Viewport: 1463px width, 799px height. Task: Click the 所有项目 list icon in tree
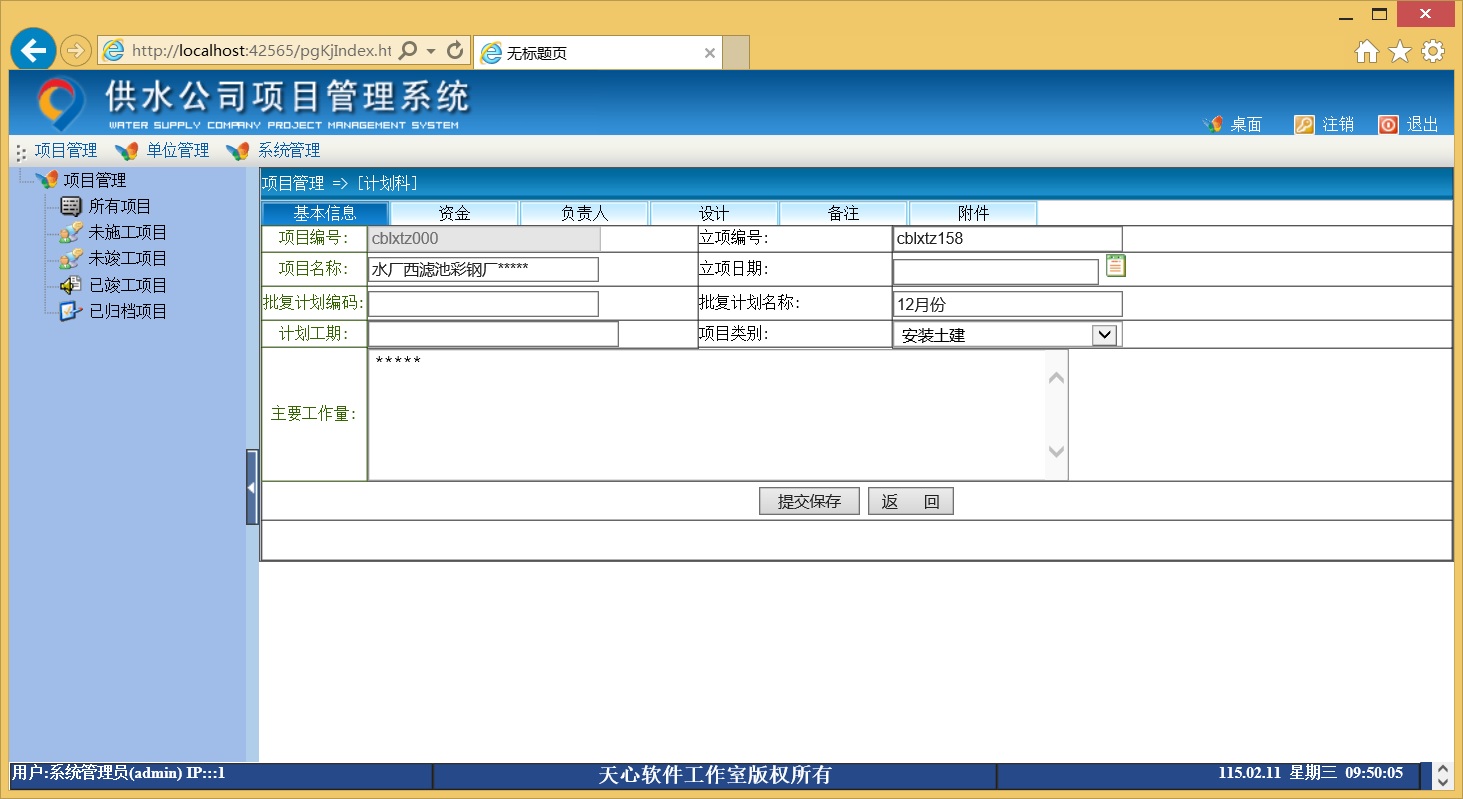[70, 207]
